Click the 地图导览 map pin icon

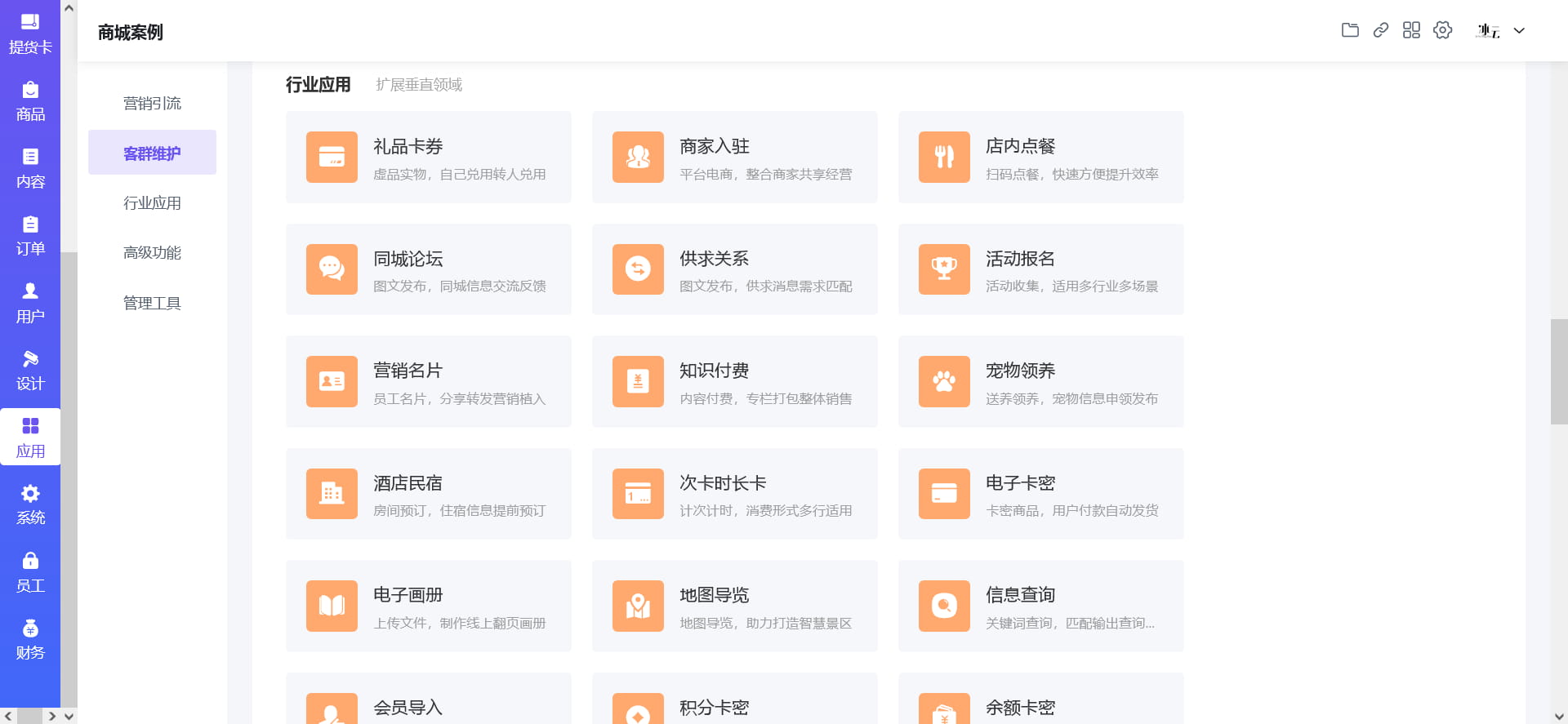pyautogui.click(x=638, y=606)
